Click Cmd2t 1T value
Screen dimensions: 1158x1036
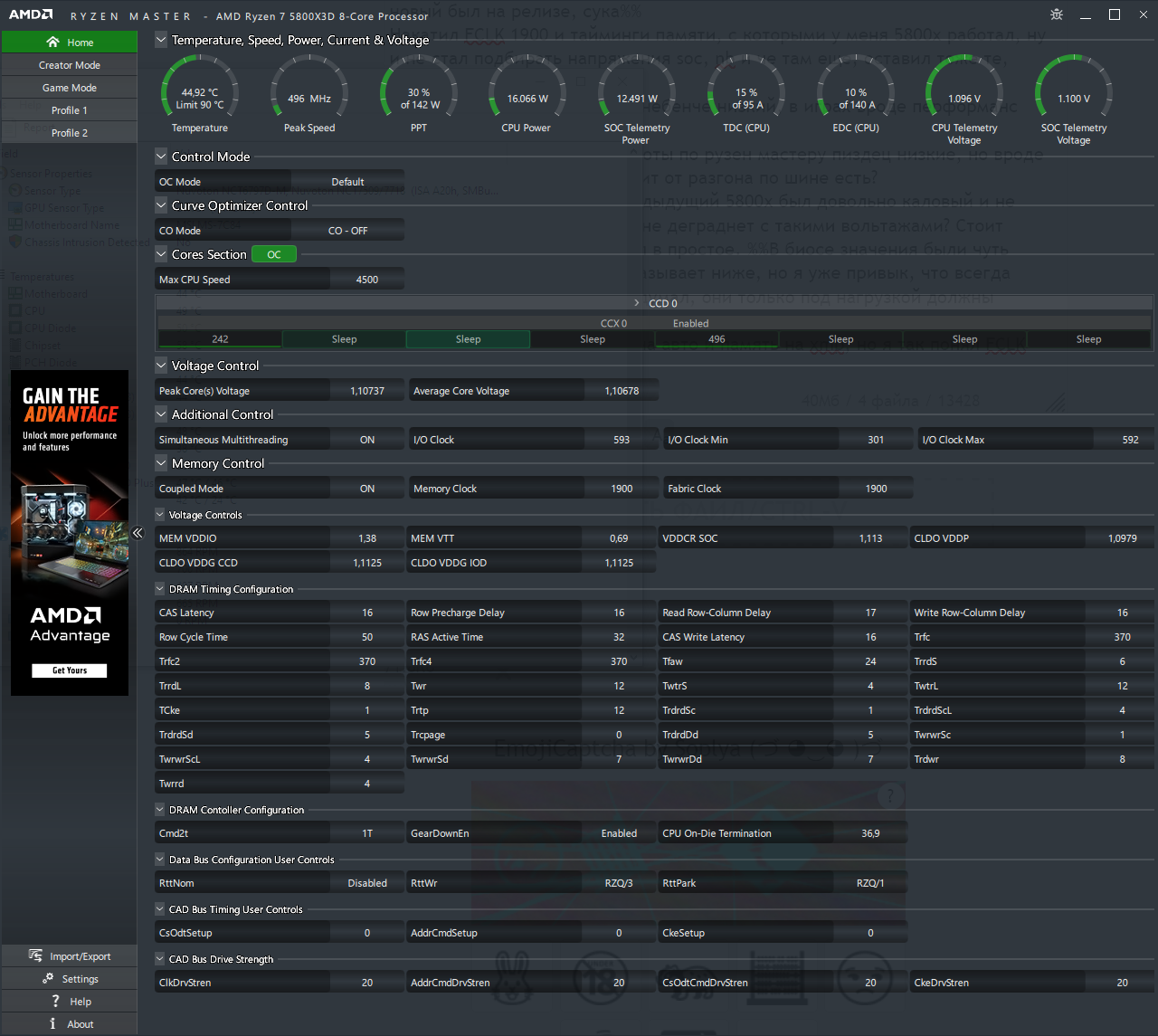point(367,833)
